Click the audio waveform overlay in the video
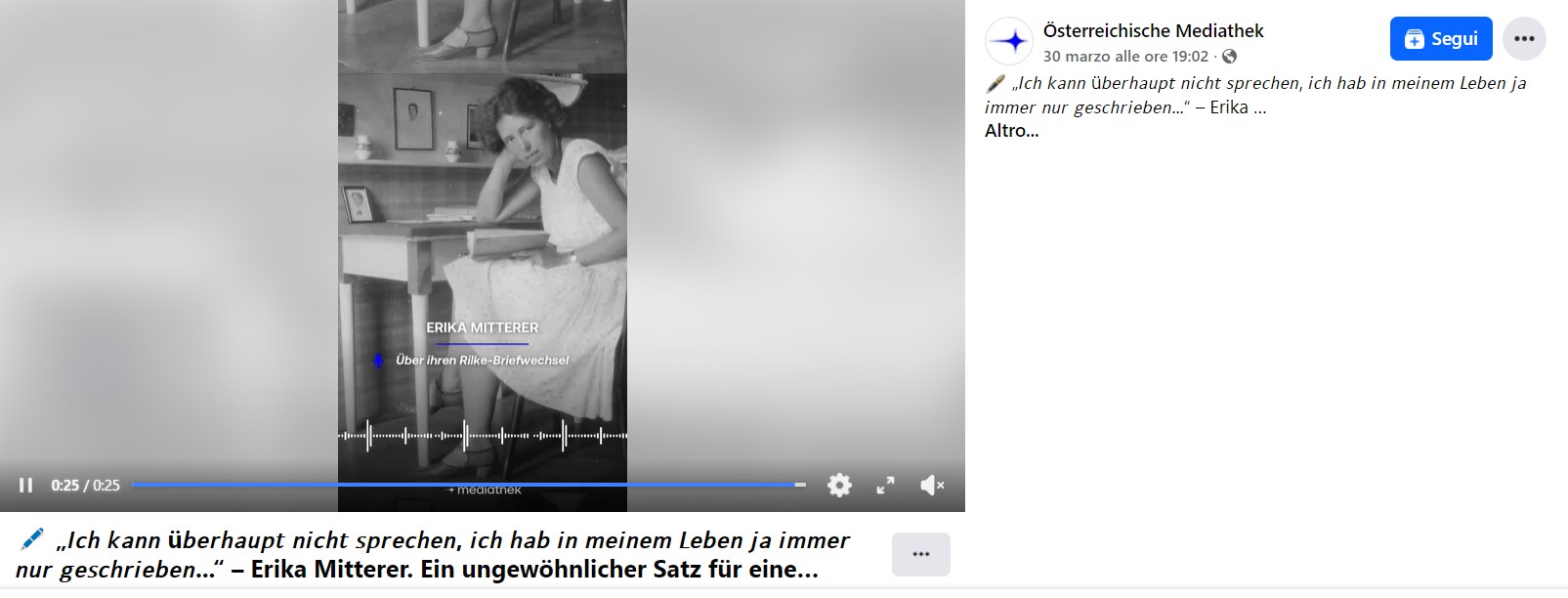Viewport: 1568px width, 598px height. point(482,436)
